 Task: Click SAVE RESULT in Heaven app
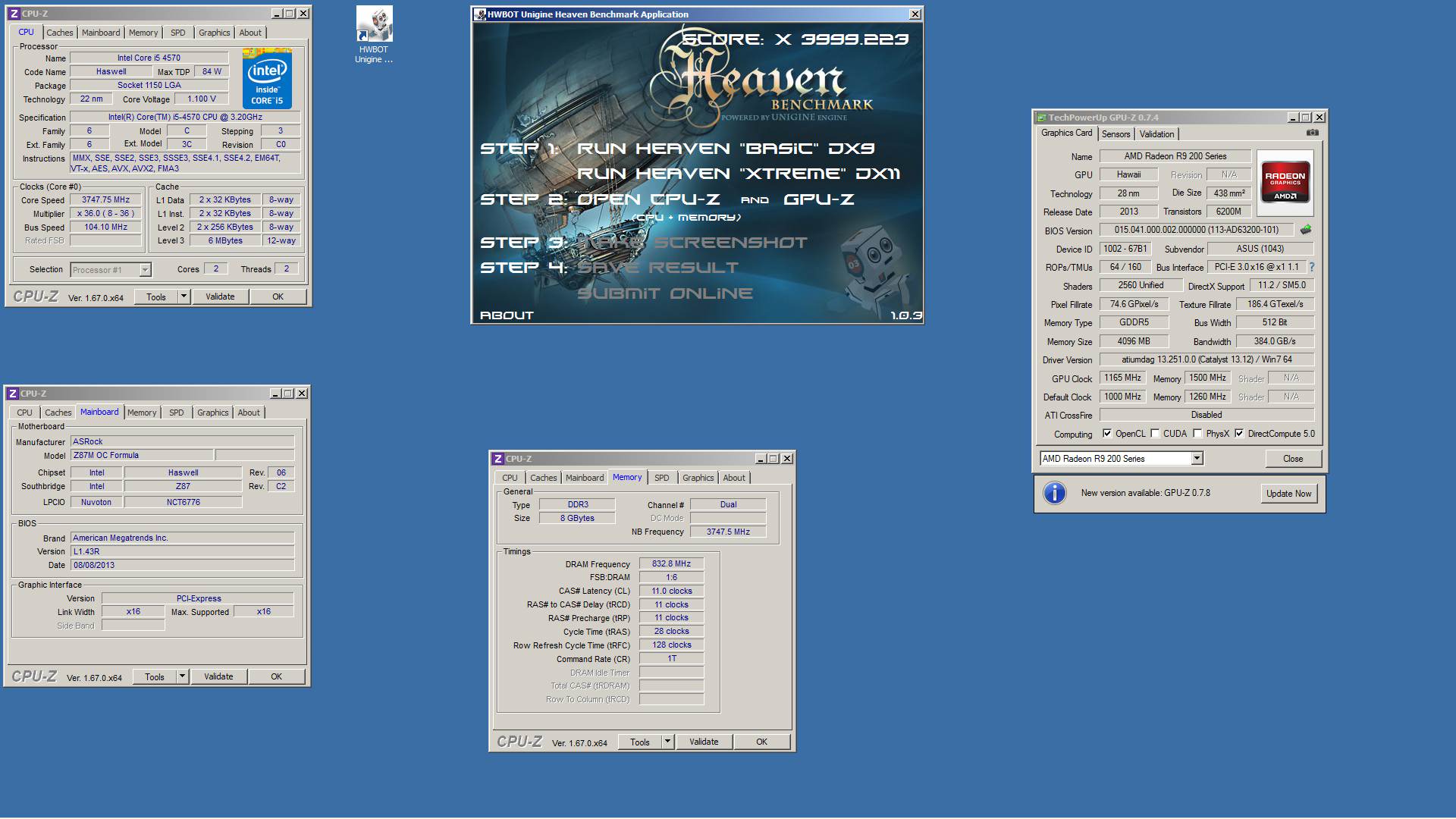pyautogui.click(x=657, y=268)
